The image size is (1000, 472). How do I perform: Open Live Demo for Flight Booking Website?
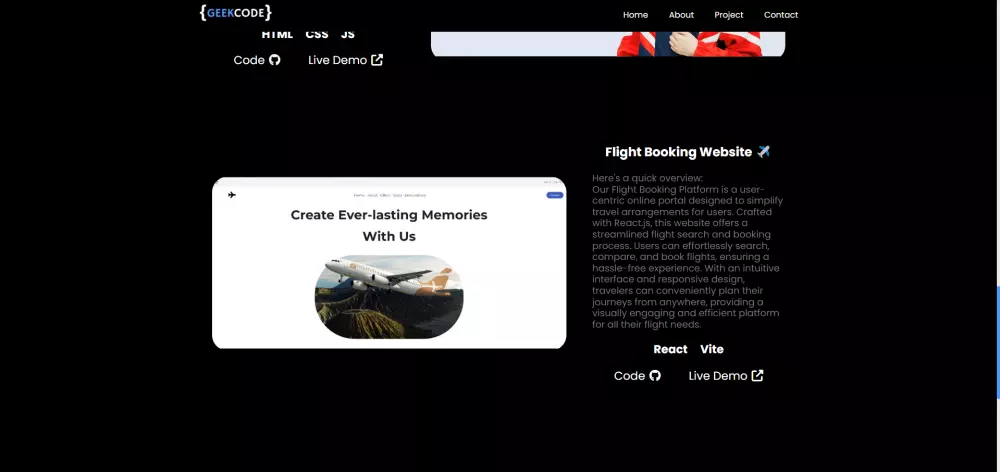pos(726,376)
